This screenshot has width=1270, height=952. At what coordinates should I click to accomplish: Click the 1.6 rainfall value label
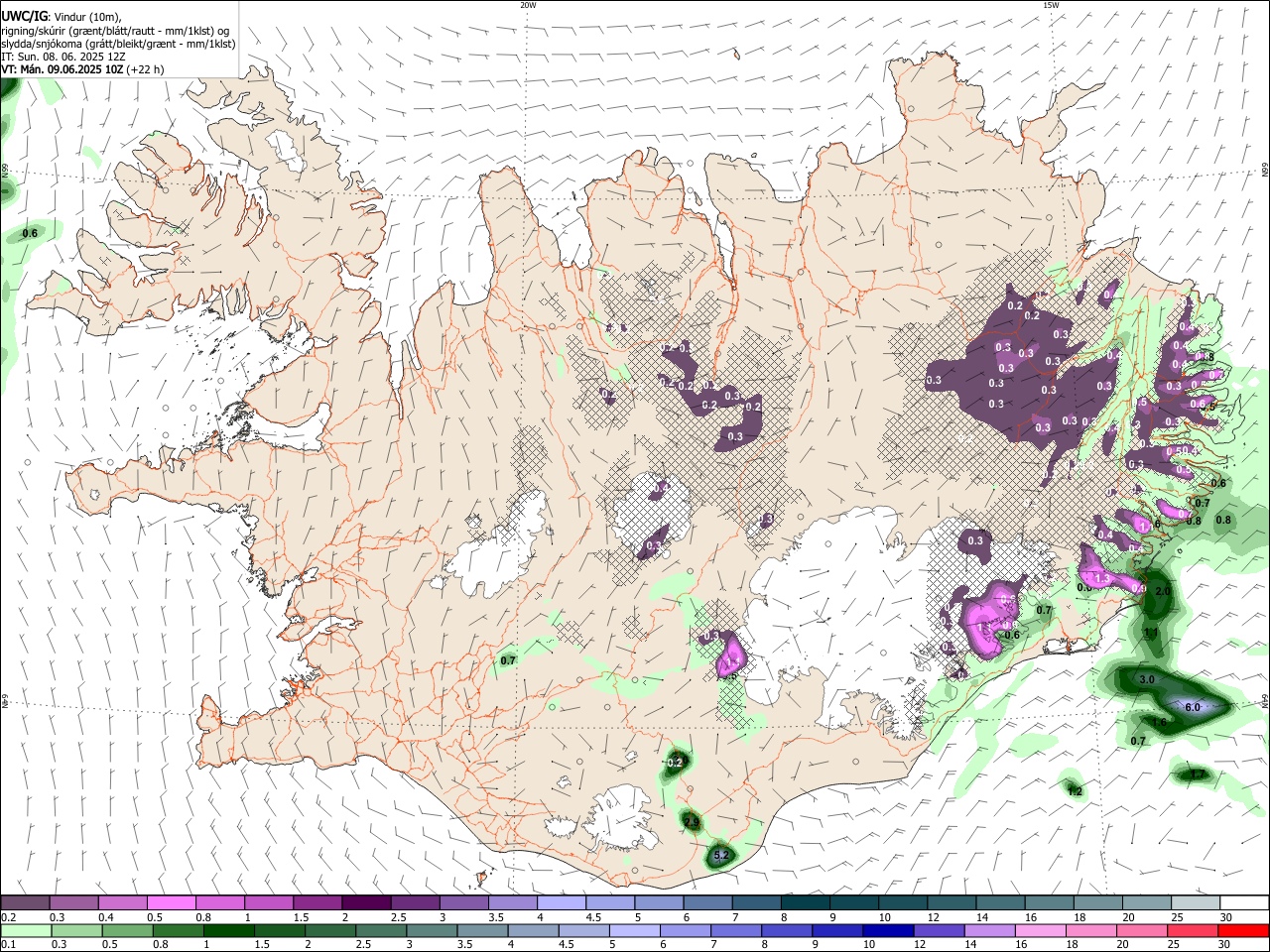coord(1160,722)
